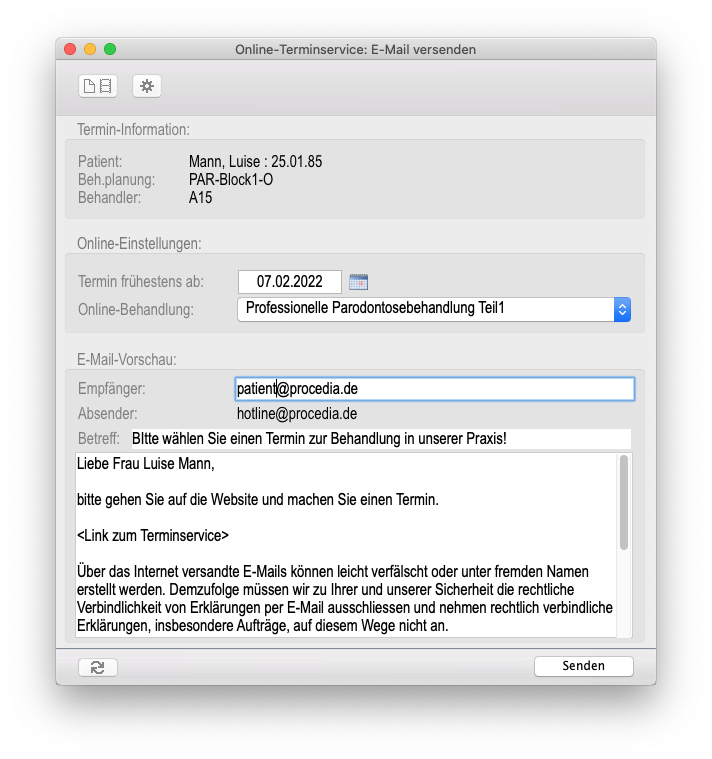Click the patient name 'Mann, Luise : 25.01.85'

(255, 161)
